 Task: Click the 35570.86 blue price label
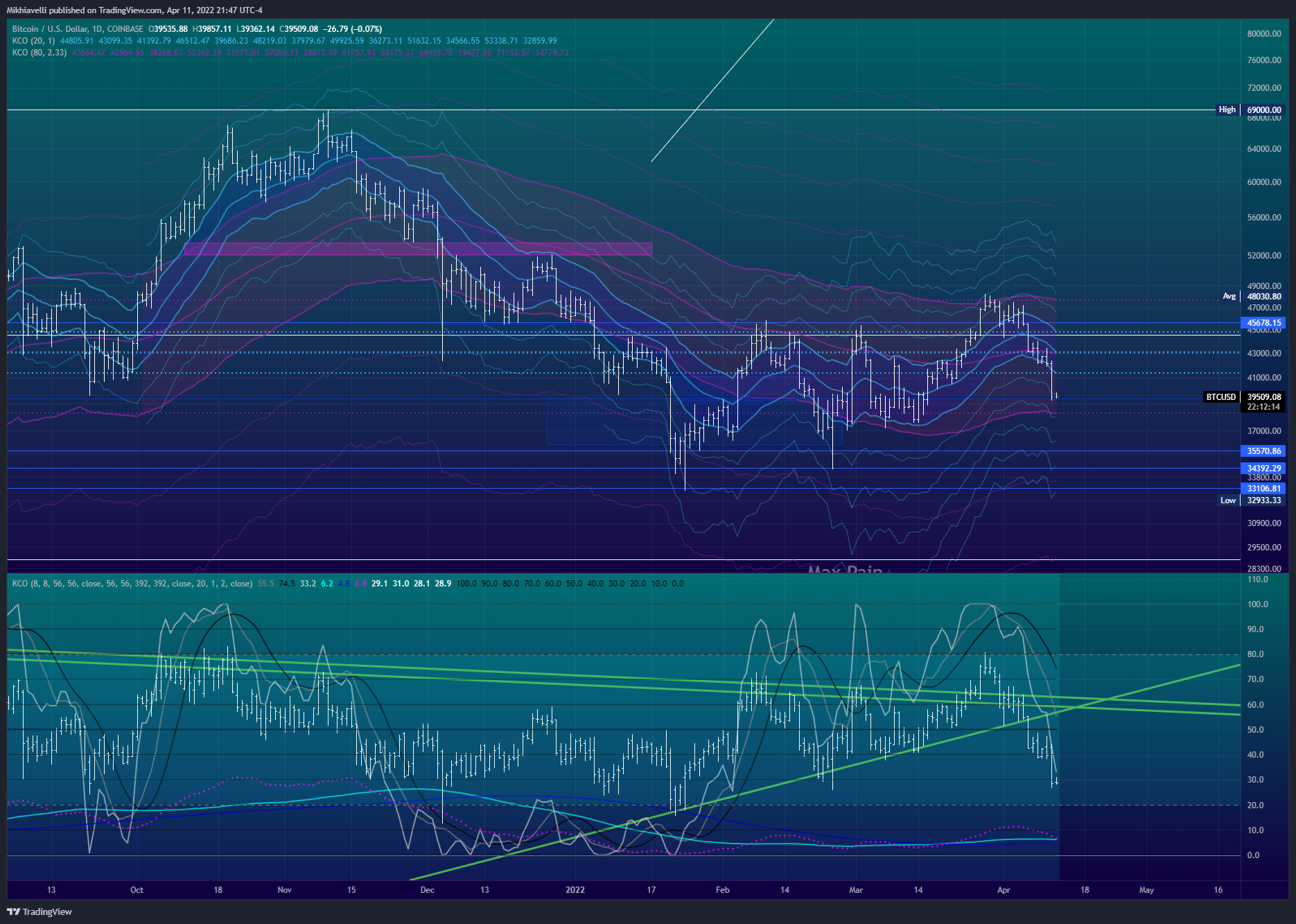pos(1263,451)
